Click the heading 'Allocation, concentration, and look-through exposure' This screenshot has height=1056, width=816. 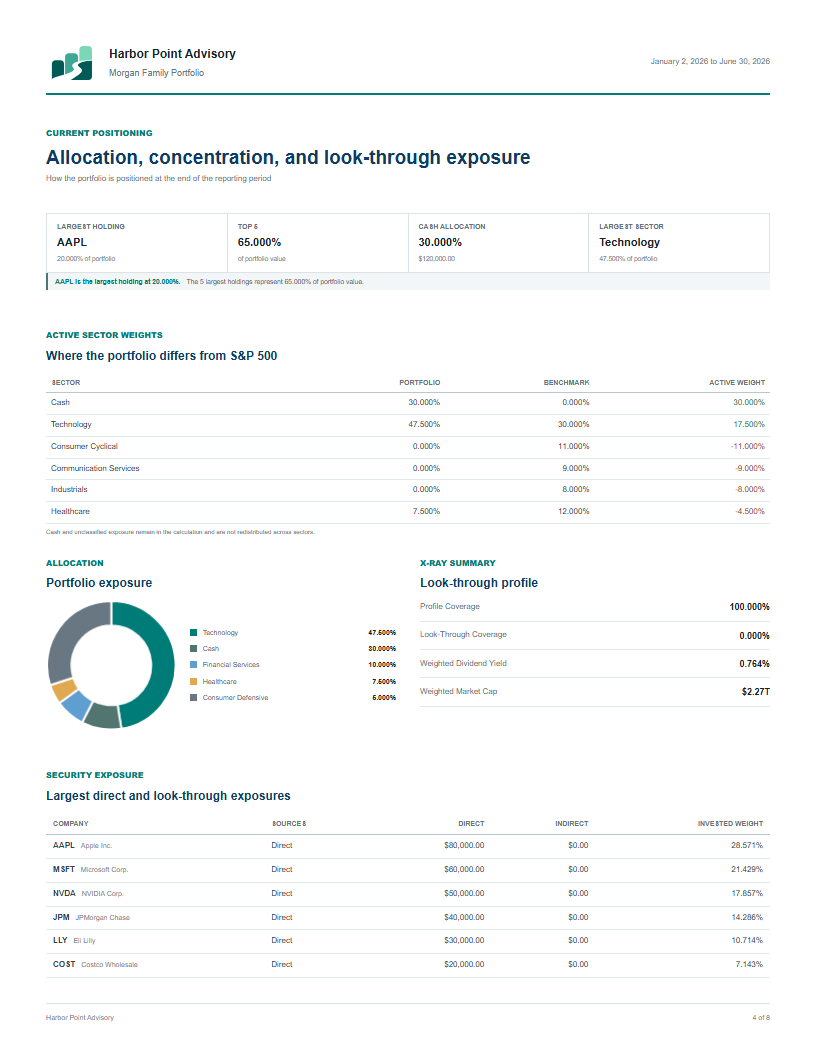pyautogui.click(x=288, y=157)
